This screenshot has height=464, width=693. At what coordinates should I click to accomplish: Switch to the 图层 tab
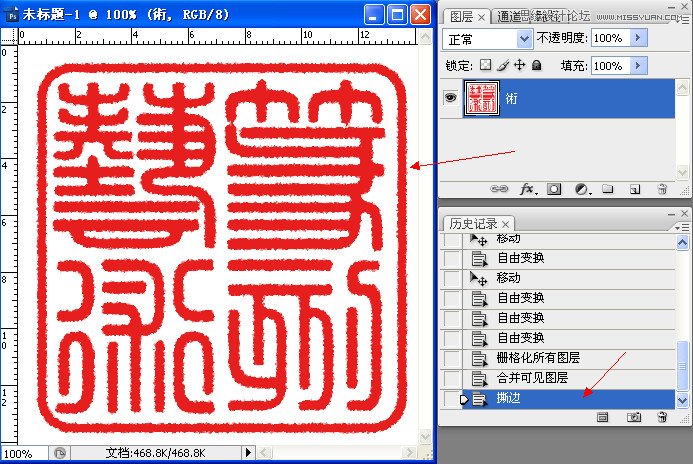(x=461, y=17)
